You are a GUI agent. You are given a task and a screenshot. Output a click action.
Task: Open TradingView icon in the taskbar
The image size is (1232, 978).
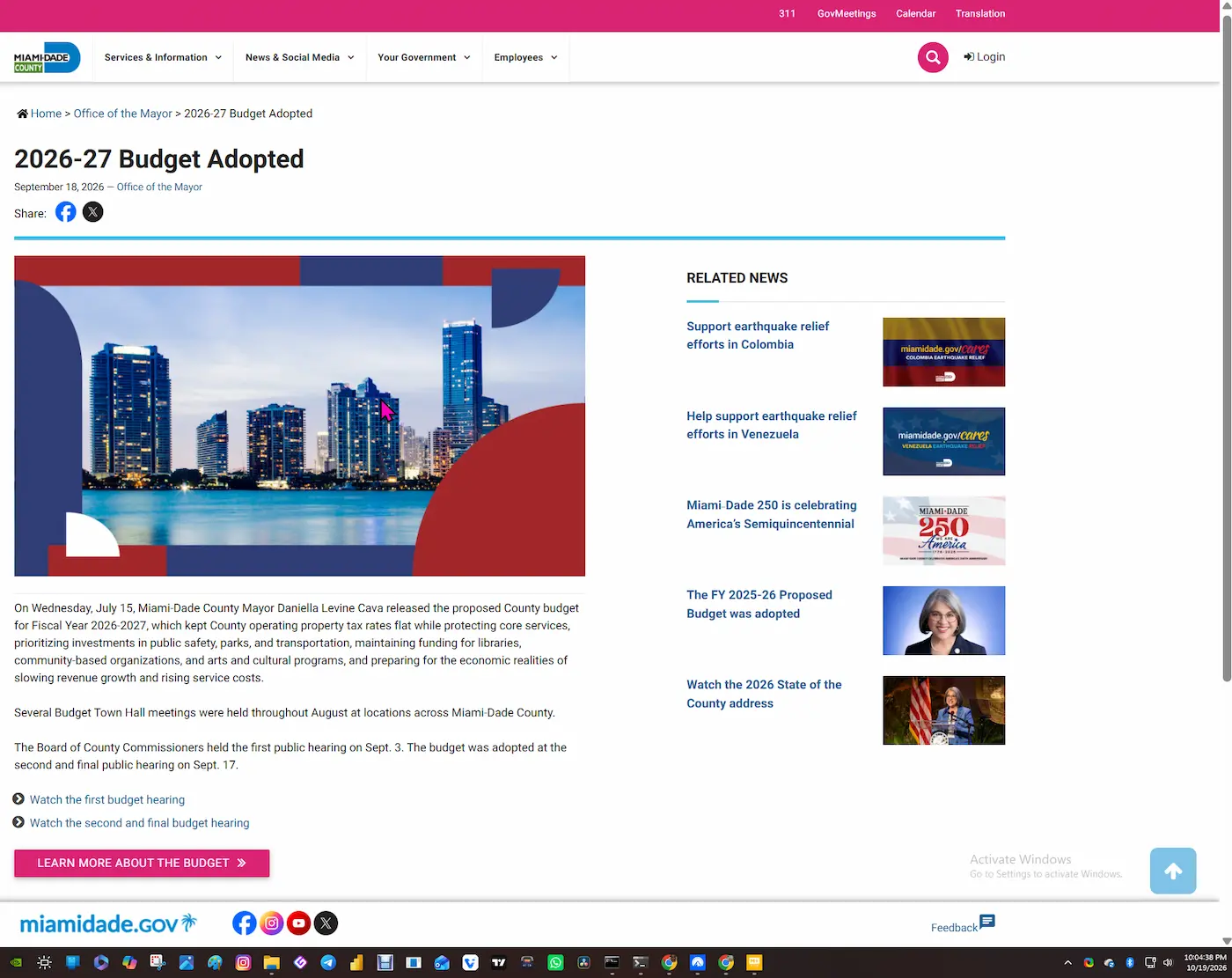498,962
